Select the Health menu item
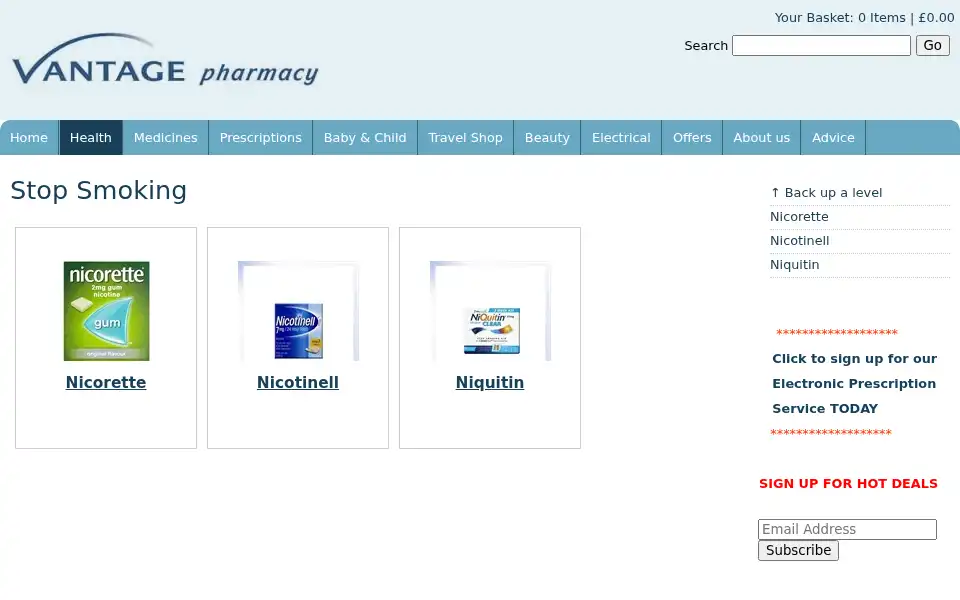 point(91,138)
